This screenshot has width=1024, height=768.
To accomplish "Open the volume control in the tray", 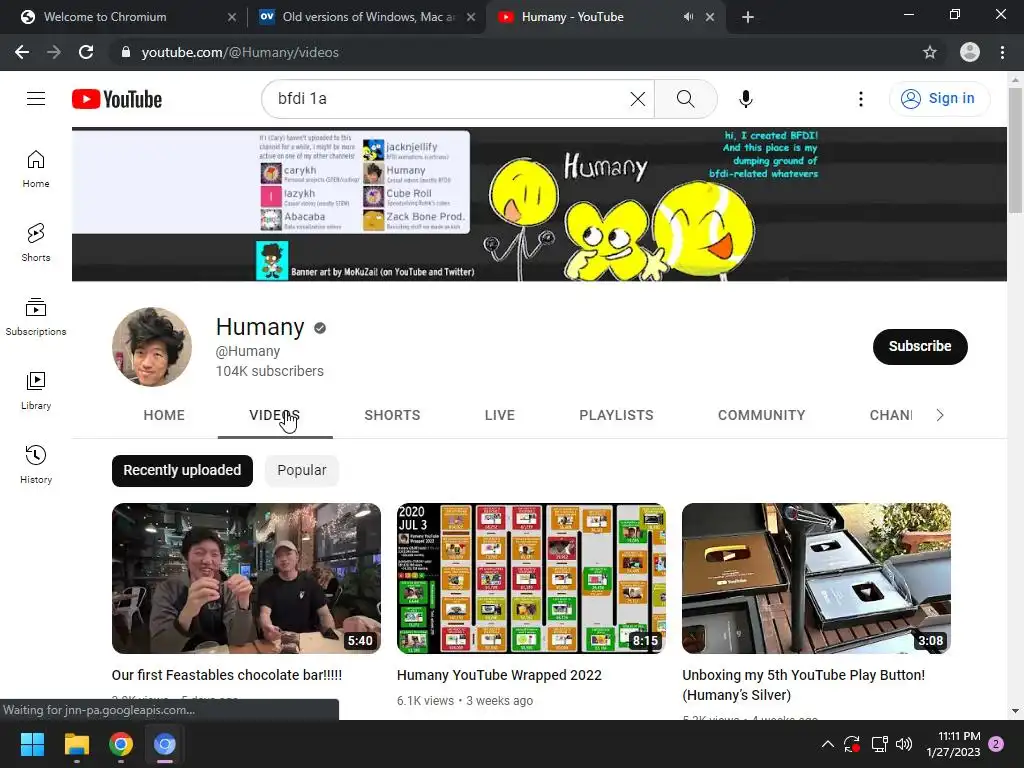I will (x=904, y=744).
